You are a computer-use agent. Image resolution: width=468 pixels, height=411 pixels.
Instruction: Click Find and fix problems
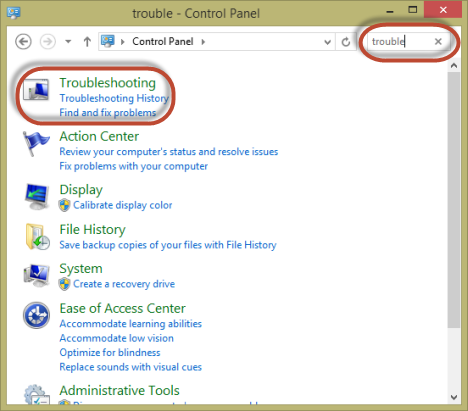(x=108, y=113)
